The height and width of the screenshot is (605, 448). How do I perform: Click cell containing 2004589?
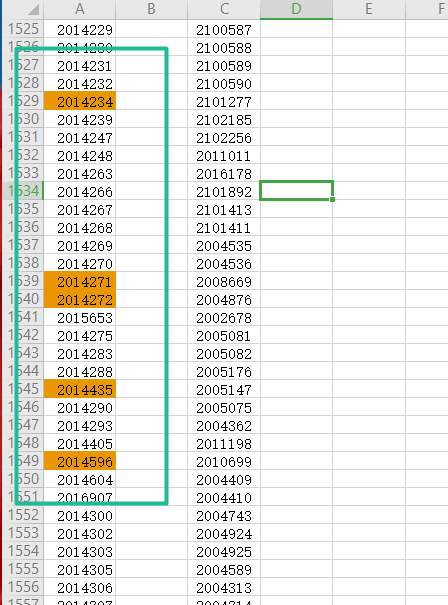pos(224,569)
